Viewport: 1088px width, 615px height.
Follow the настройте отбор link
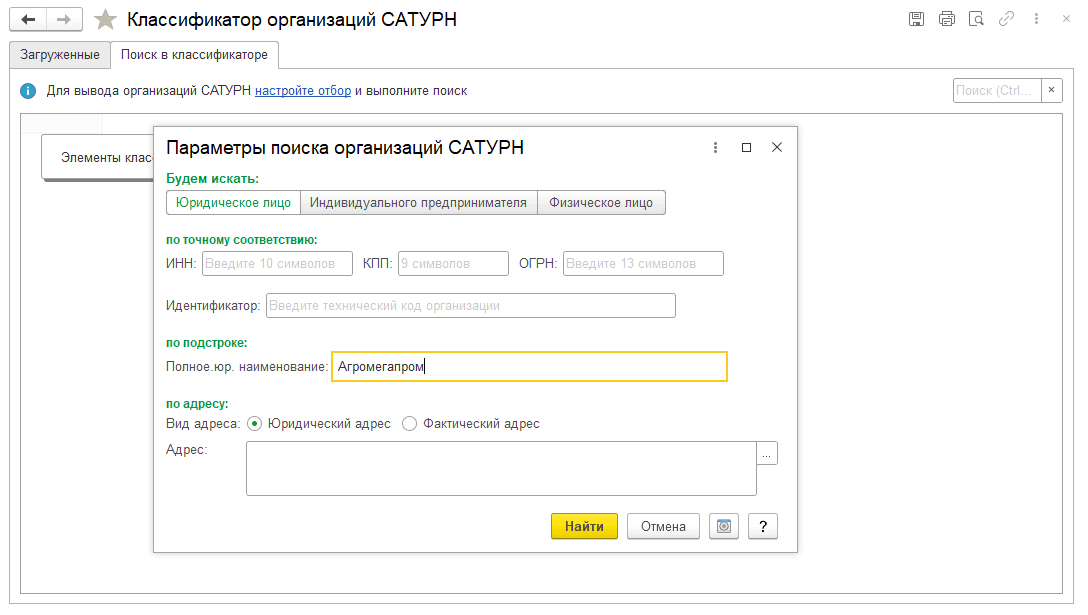click(302, 91)
